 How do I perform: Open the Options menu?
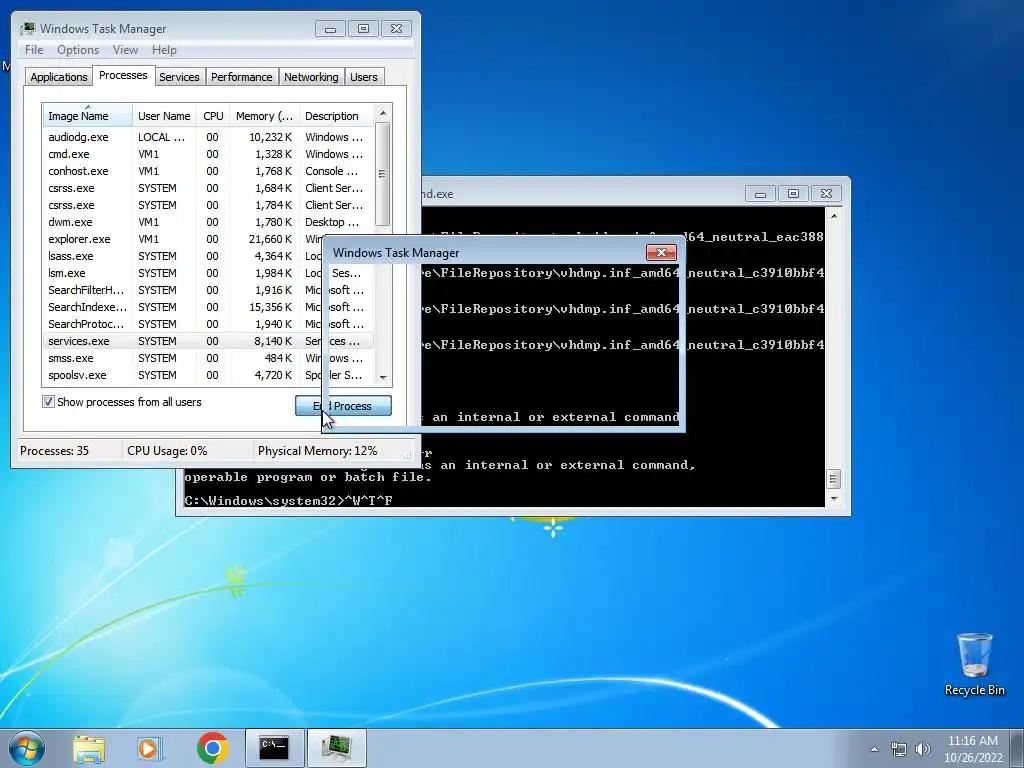tap(78, 50)
